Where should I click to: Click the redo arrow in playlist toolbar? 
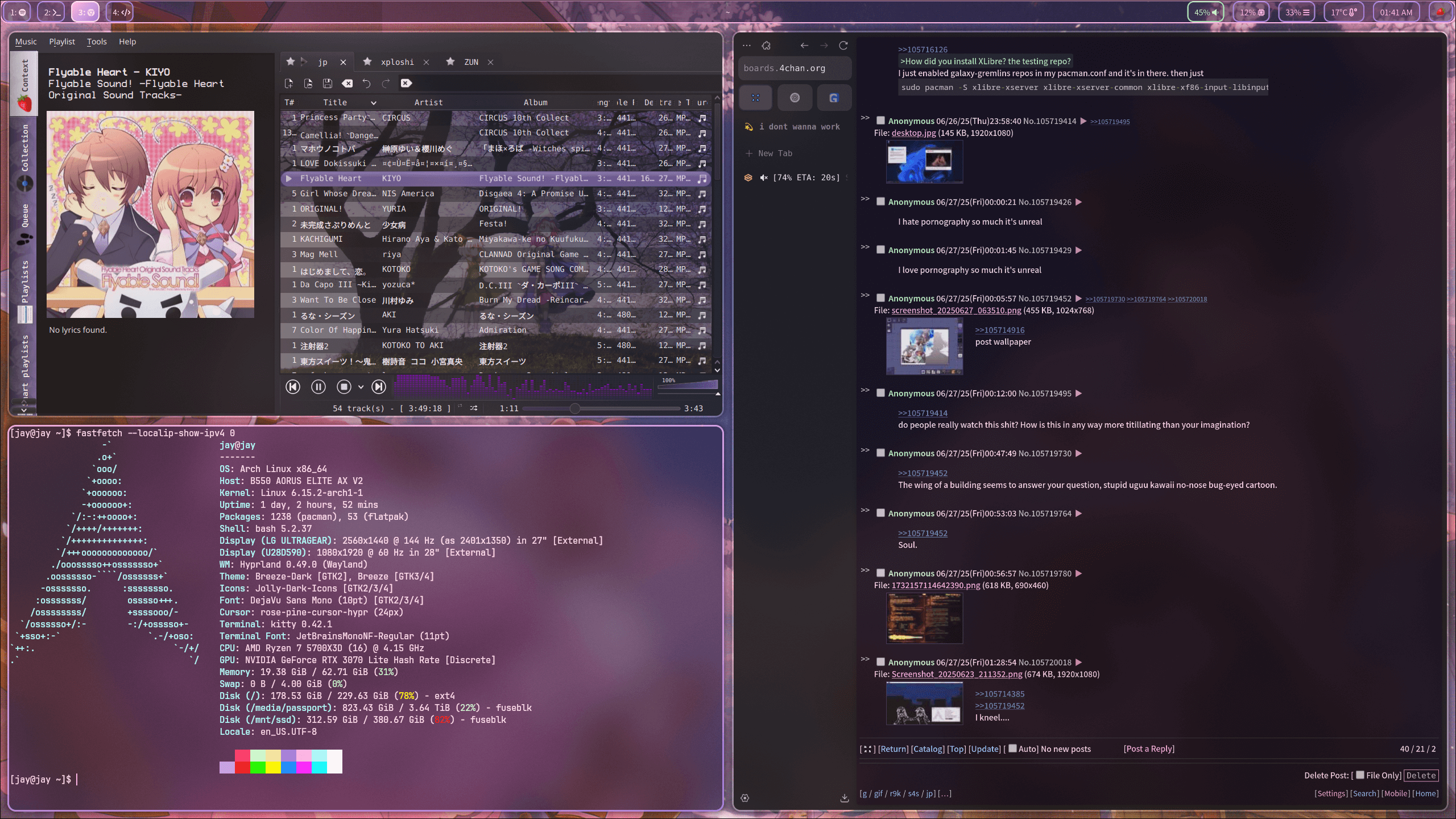coord(386,83)
